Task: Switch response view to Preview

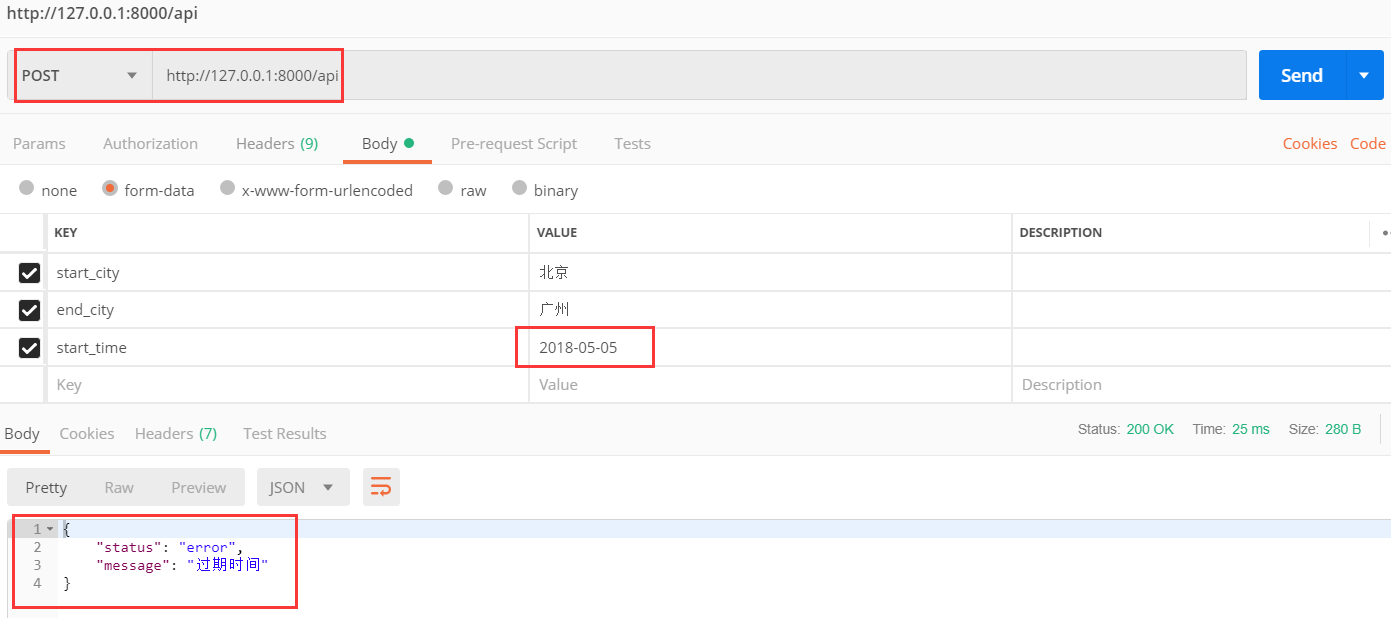Action: pyautogui.click(x=199, y=487)
